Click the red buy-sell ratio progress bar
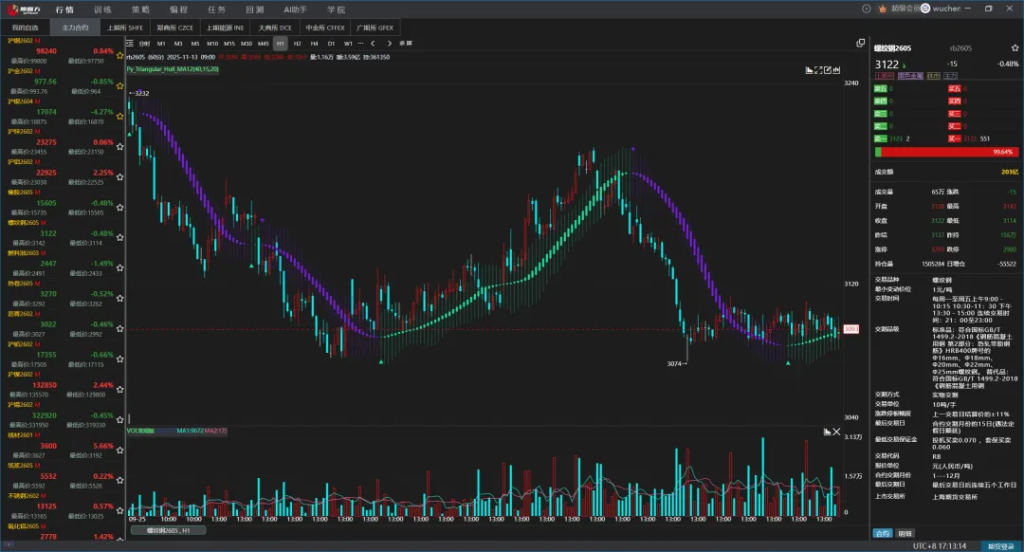Image resolution: width=1024 pixels, height=552 pixels. pyautogui.click(x=945, y=152)
